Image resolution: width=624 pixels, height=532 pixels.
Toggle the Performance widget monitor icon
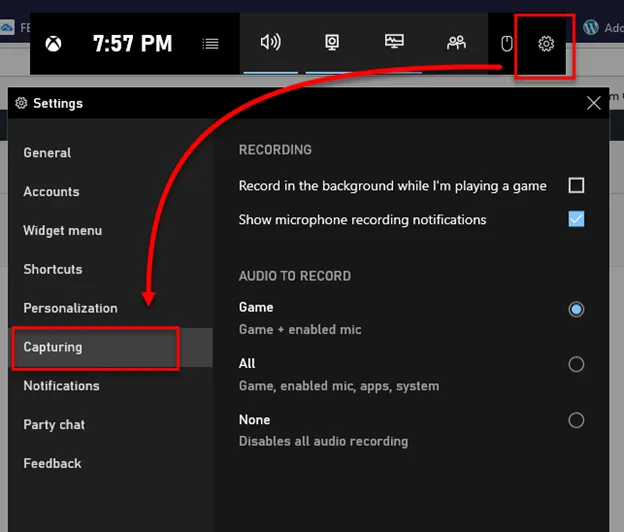pyautogui.click(x=394, y=41)
